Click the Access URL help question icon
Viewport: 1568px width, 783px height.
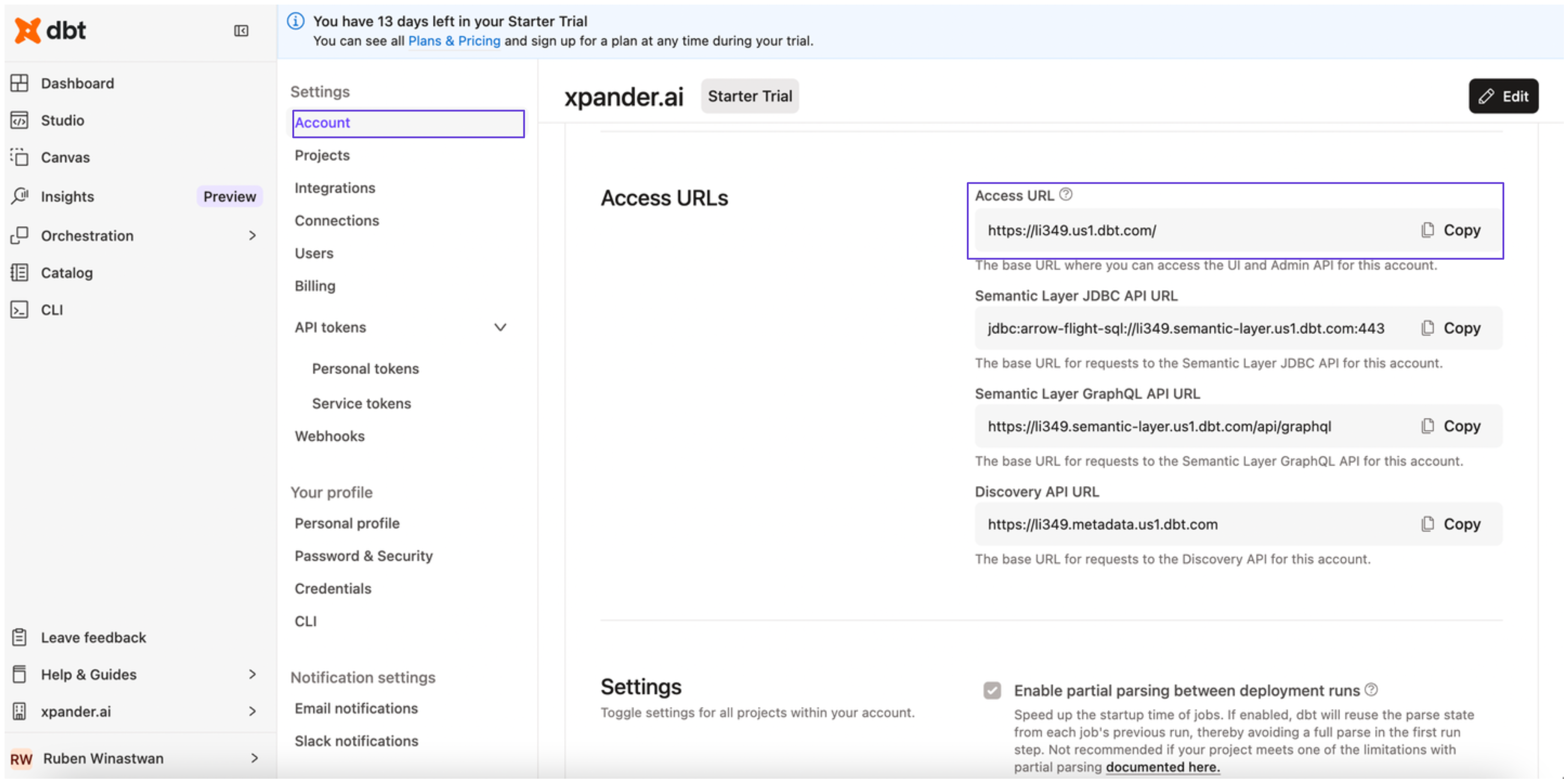[x=1065, y=194]
